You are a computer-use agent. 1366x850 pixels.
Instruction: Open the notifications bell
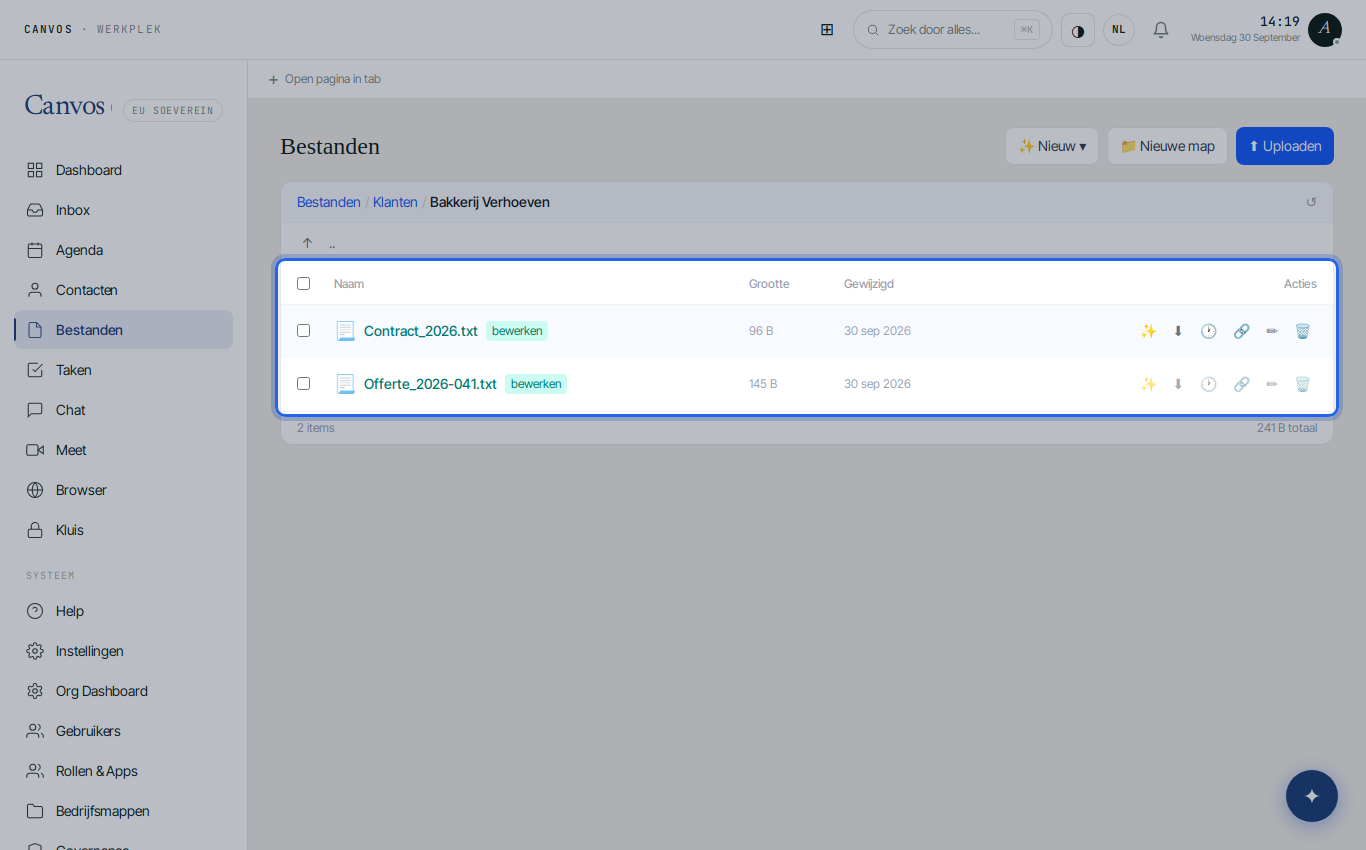coord(1161,30)
